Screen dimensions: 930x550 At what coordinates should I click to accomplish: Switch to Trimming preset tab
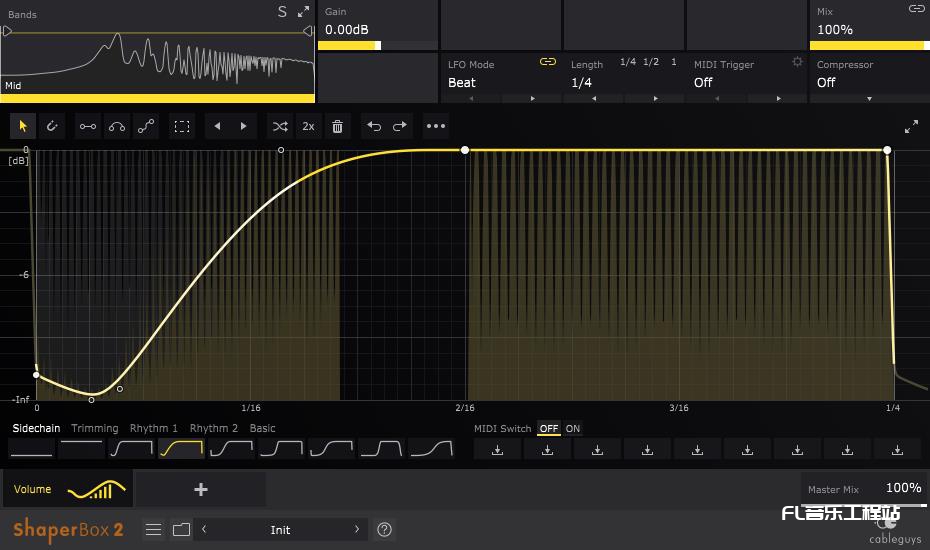point(95,428)
